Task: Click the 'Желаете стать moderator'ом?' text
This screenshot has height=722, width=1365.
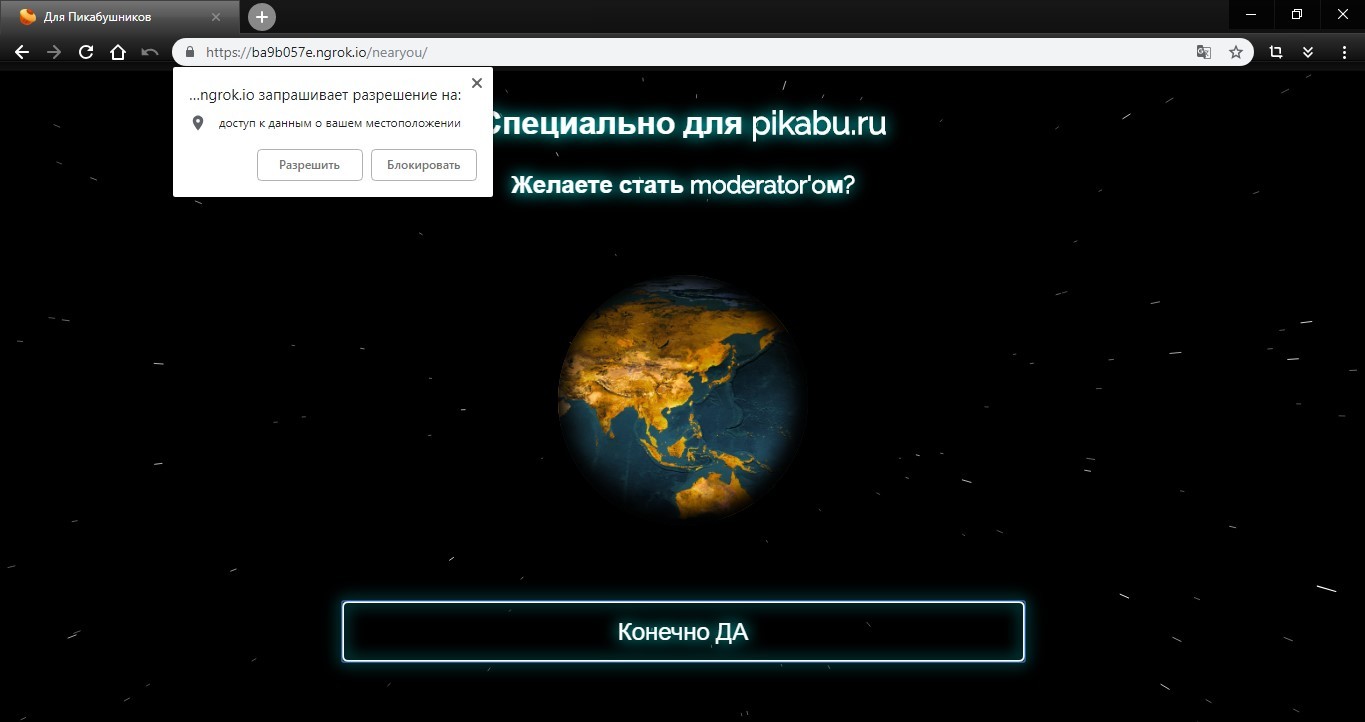Action: tap(683, 185)
